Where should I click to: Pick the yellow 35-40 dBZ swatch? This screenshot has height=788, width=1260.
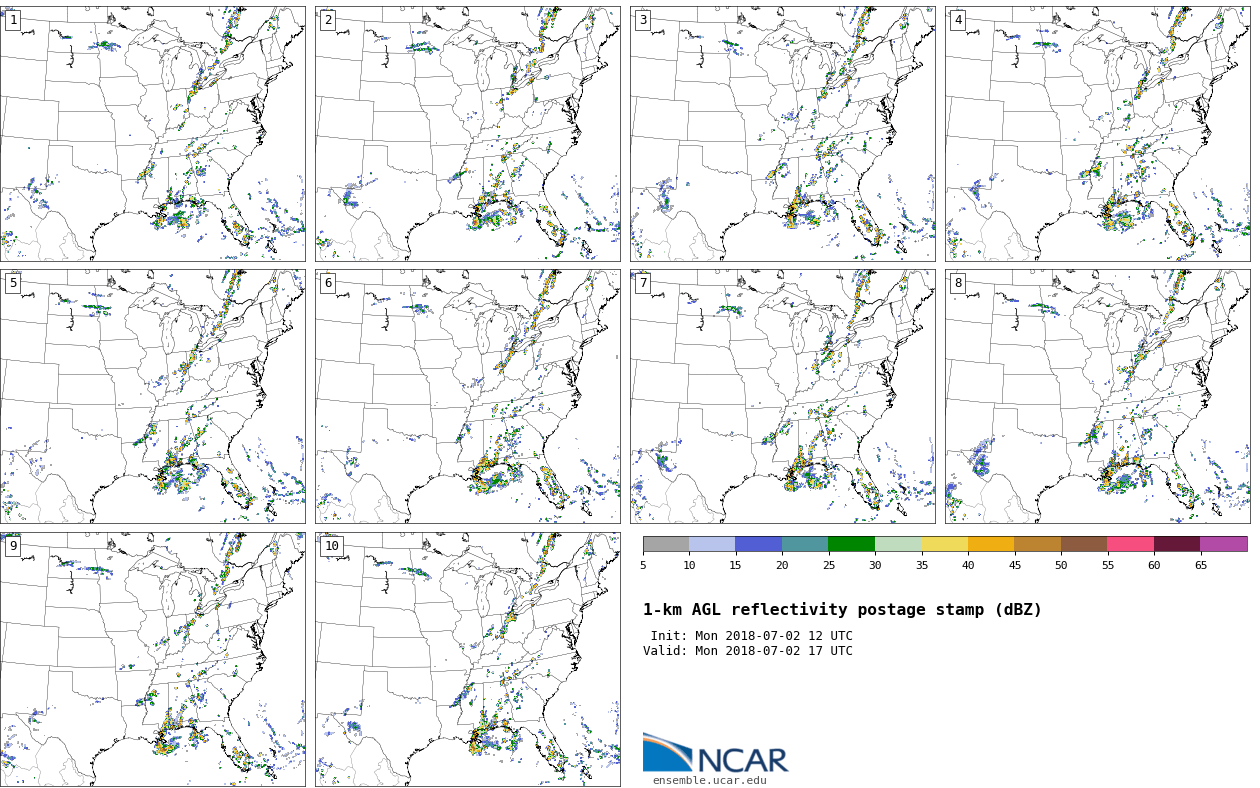[944, 544]
